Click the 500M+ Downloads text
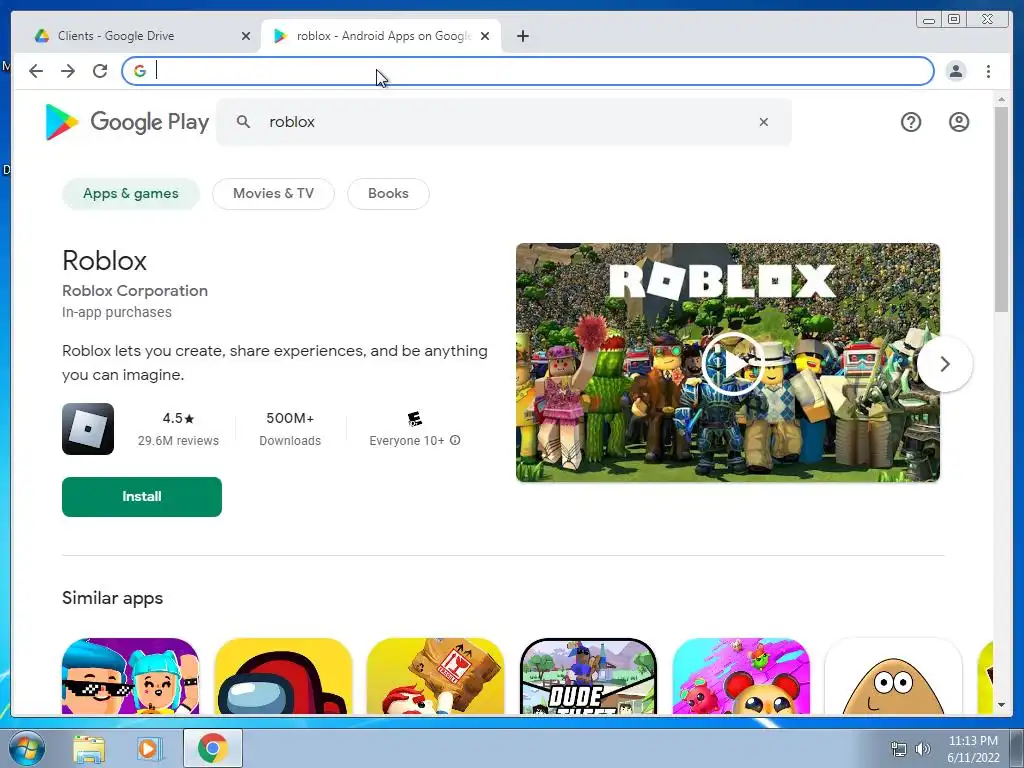The width and height of the screenshot is (1024, 768). [290, 428]
